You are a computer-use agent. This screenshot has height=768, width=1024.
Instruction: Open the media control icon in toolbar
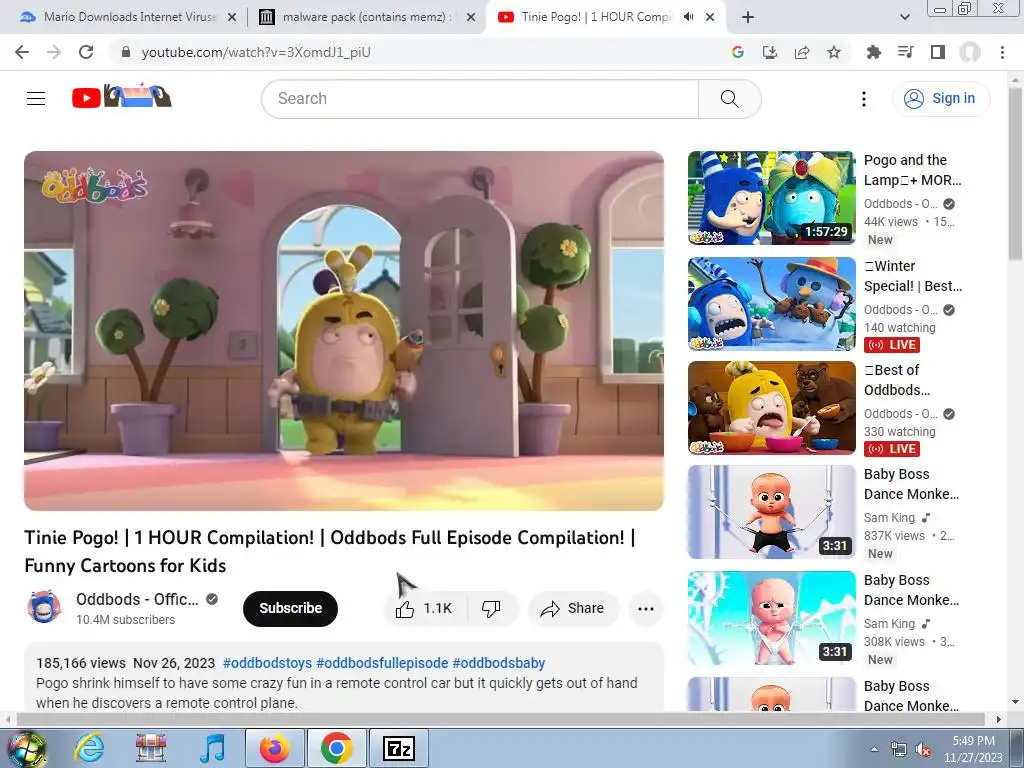click(905, 52)
